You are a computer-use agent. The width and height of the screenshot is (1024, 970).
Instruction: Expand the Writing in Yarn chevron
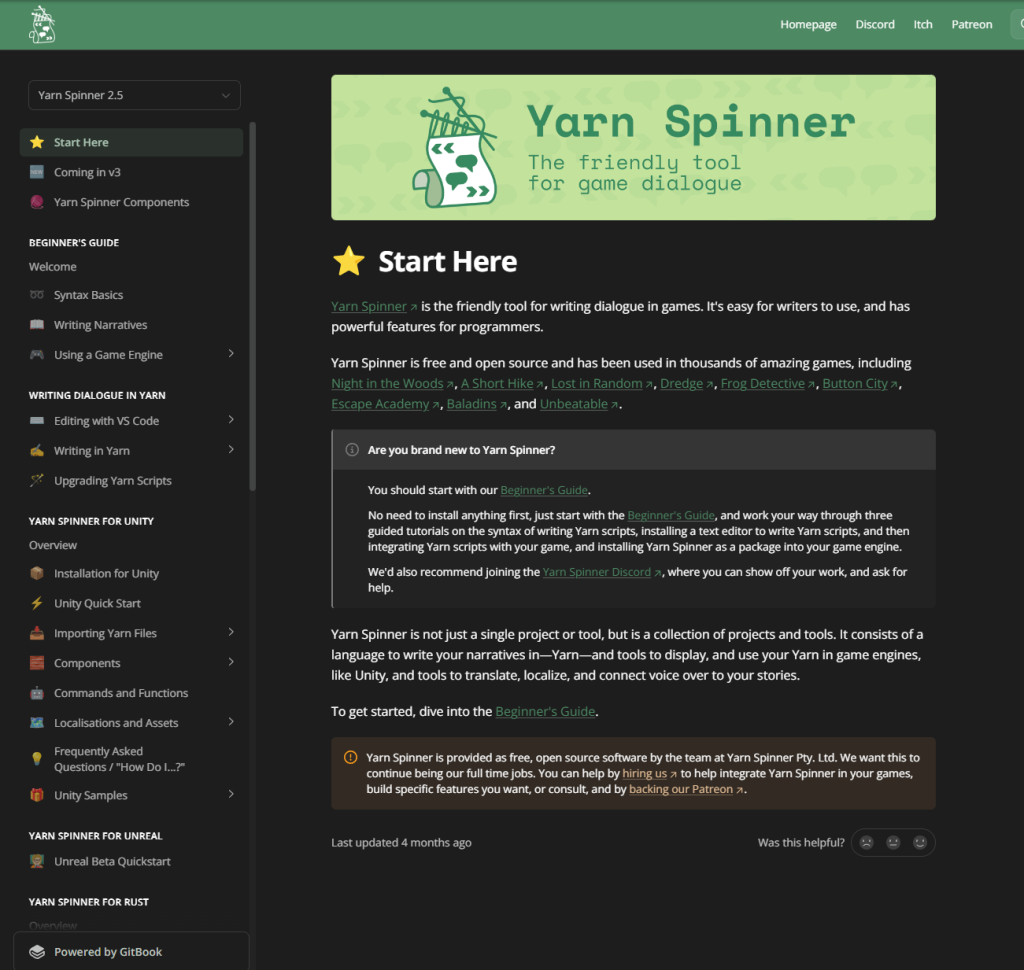(x=231, y=450)
